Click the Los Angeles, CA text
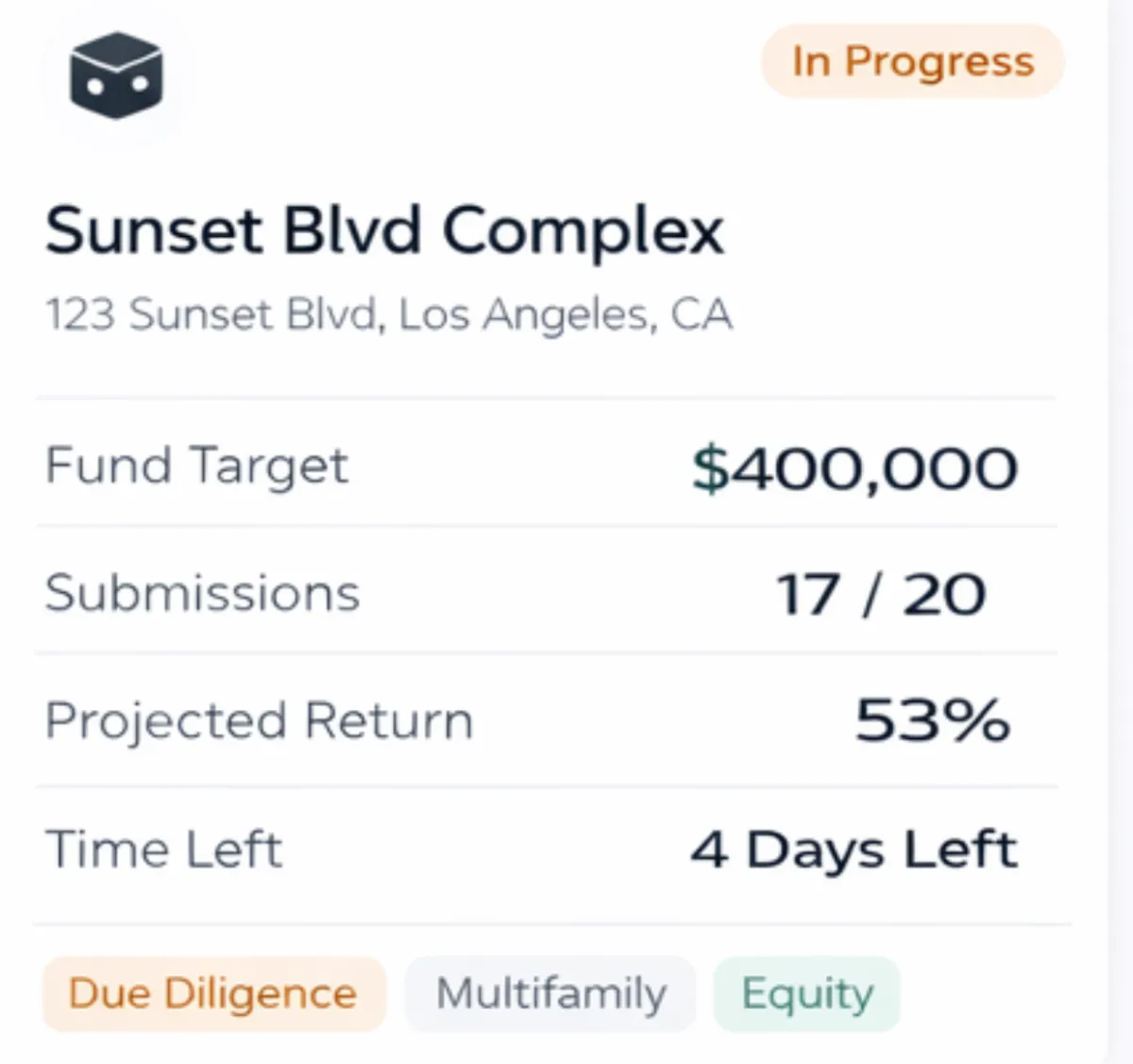This screenshot has width=1133, height=1064. pos(566,314)
